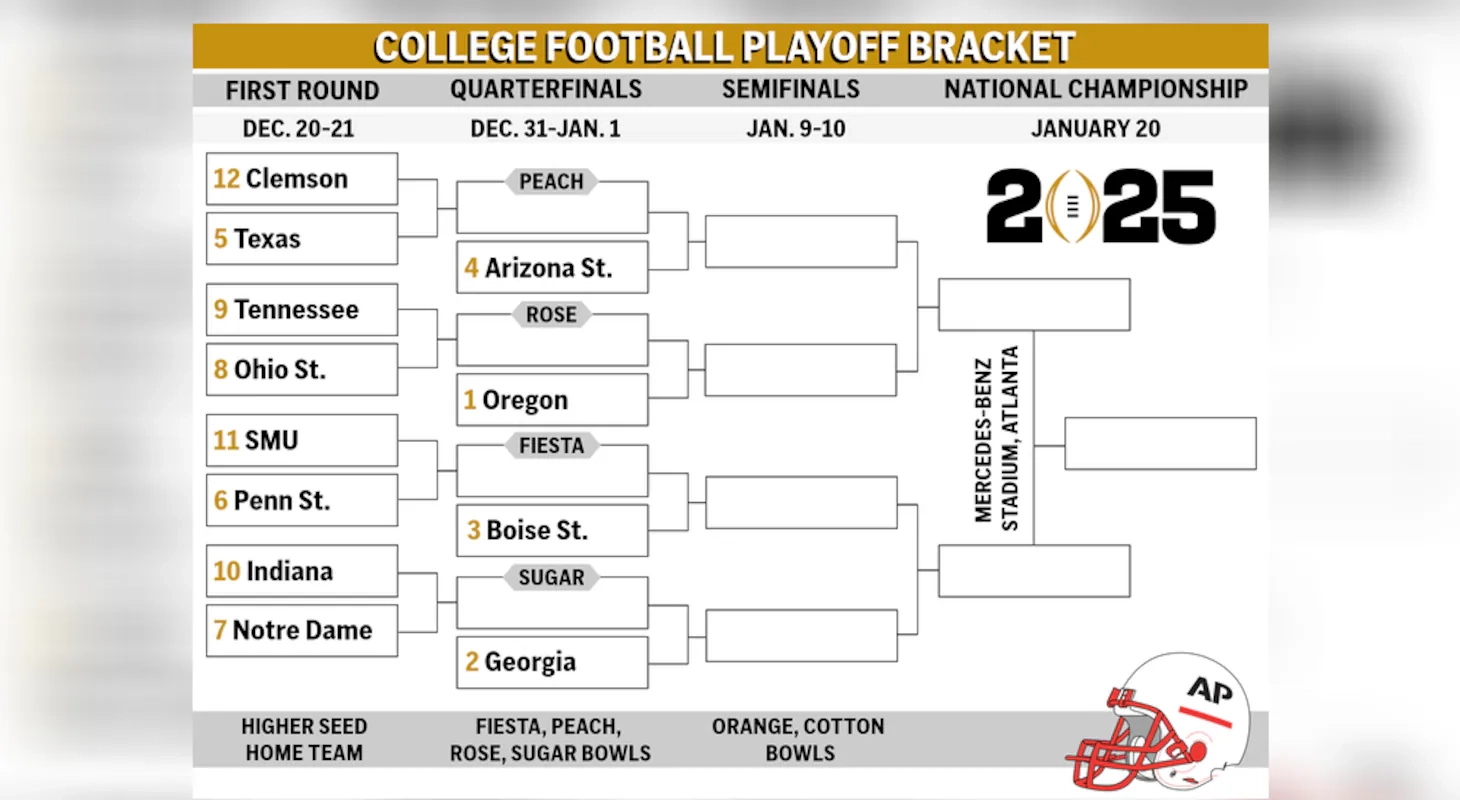1460x800 pixels.
Task: Choose the 1 Oregon quarterfinal box
Action: pos(552,400)
